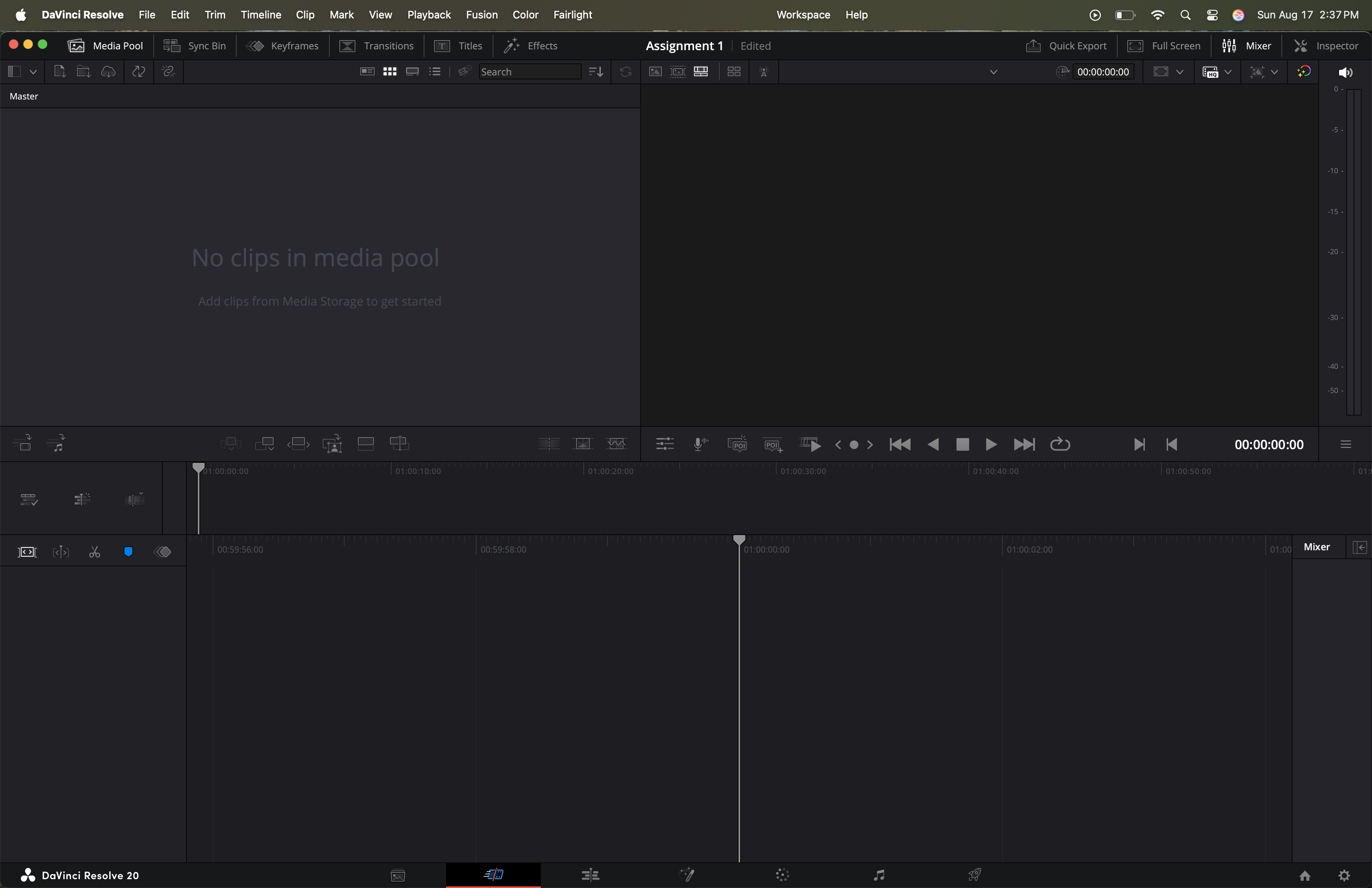1372x888 pixels.
Task: Toggle the Inspector panel
Action: (1326, 46)
